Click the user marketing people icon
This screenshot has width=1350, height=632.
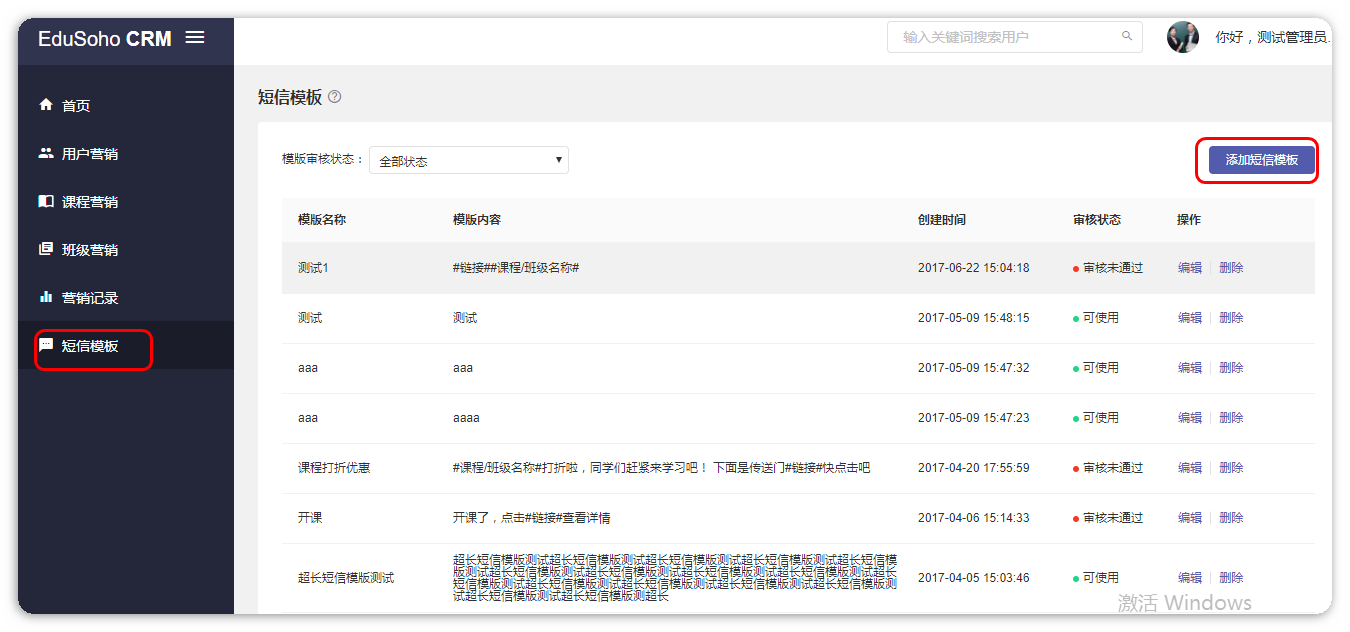point(46,153)
